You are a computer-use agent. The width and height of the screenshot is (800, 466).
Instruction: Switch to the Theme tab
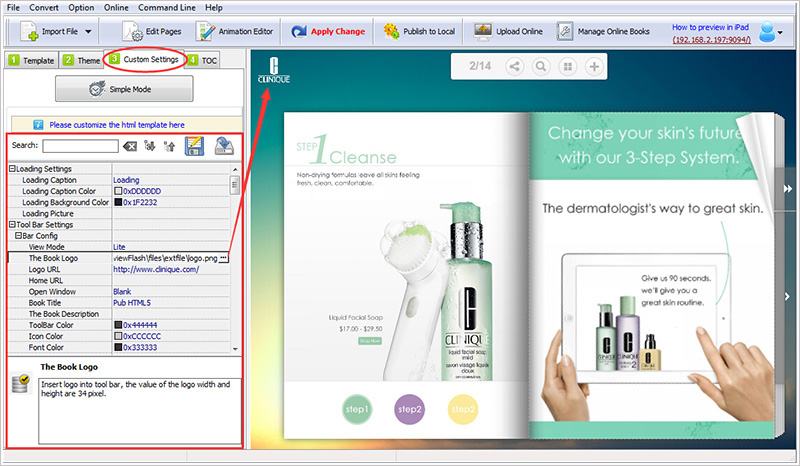(x=82, y=60)
